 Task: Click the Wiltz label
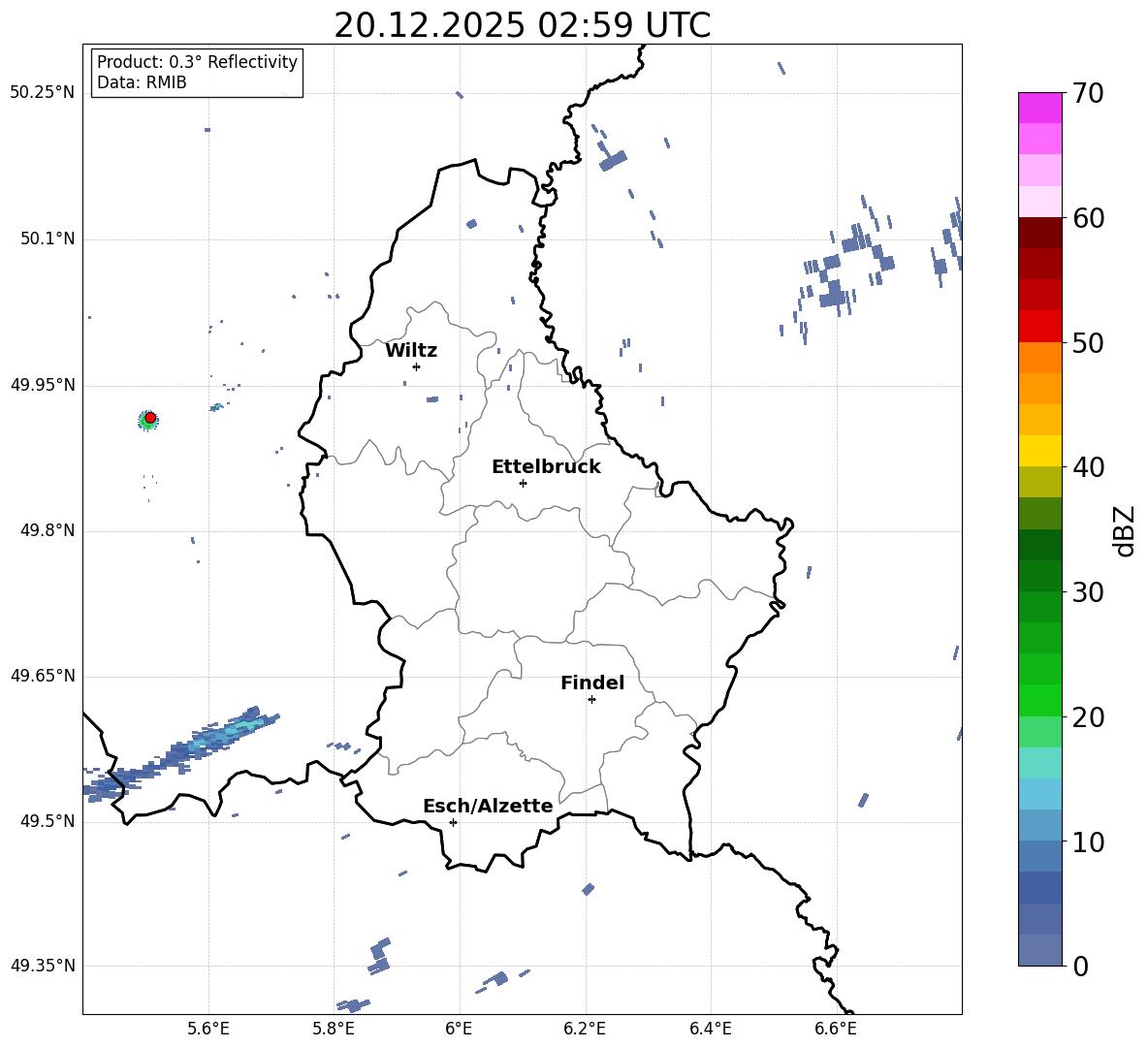[x=411, y=351]
